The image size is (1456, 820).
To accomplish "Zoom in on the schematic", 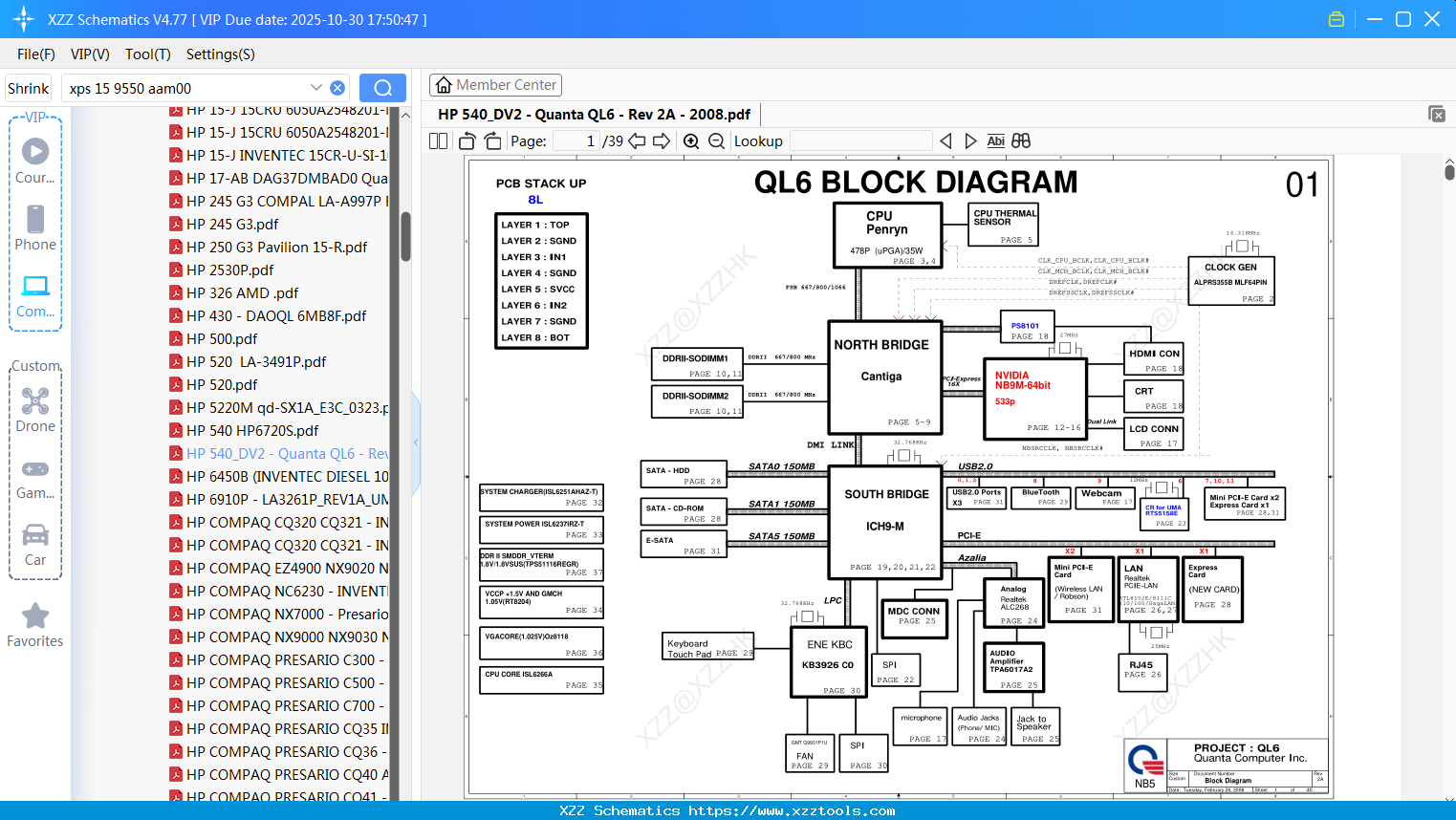I will [691, 140].
